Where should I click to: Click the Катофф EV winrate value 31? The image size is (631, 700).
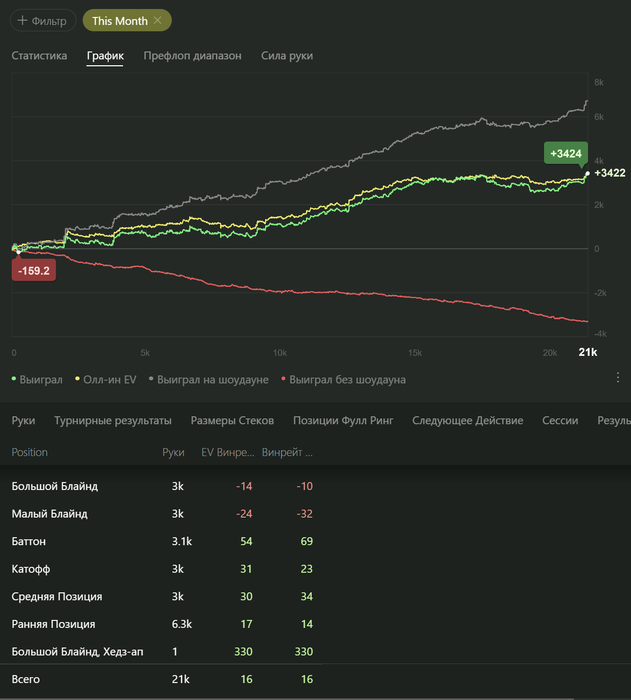pos(246,569)
